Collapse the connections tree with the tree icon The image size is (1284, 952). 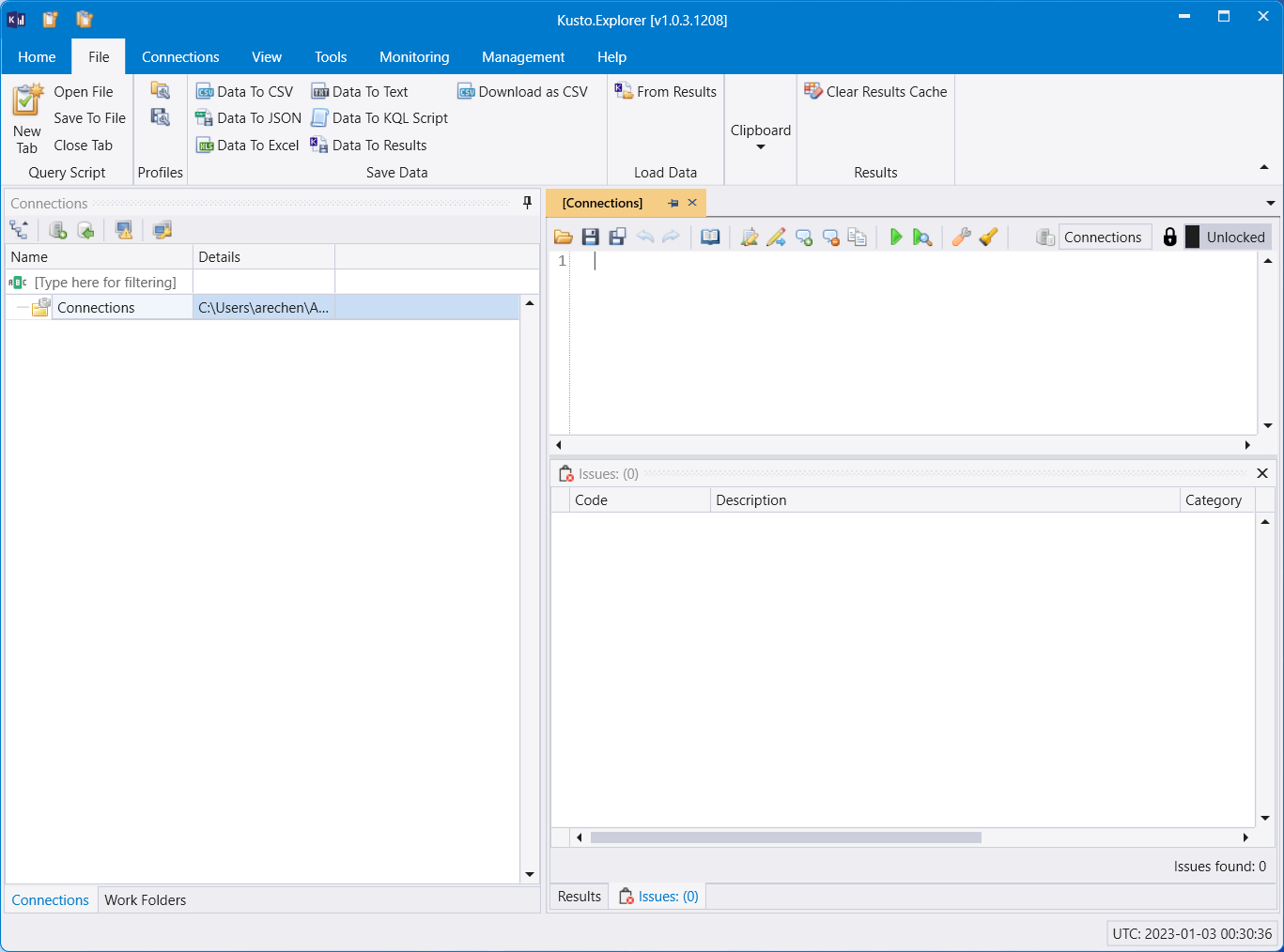point(19,230)
